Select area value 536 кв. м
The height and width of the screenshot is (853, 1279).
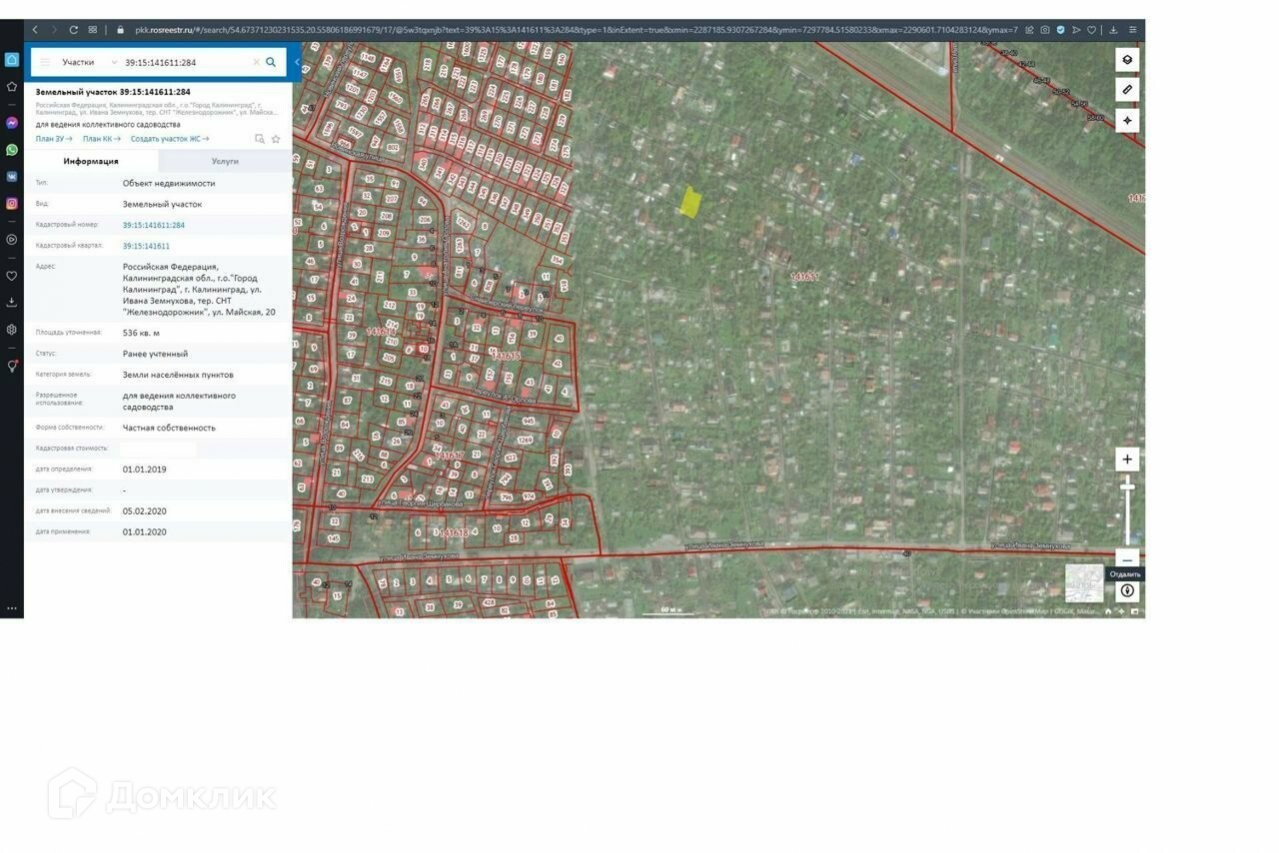pyautogui.click(x=141, y=332)
